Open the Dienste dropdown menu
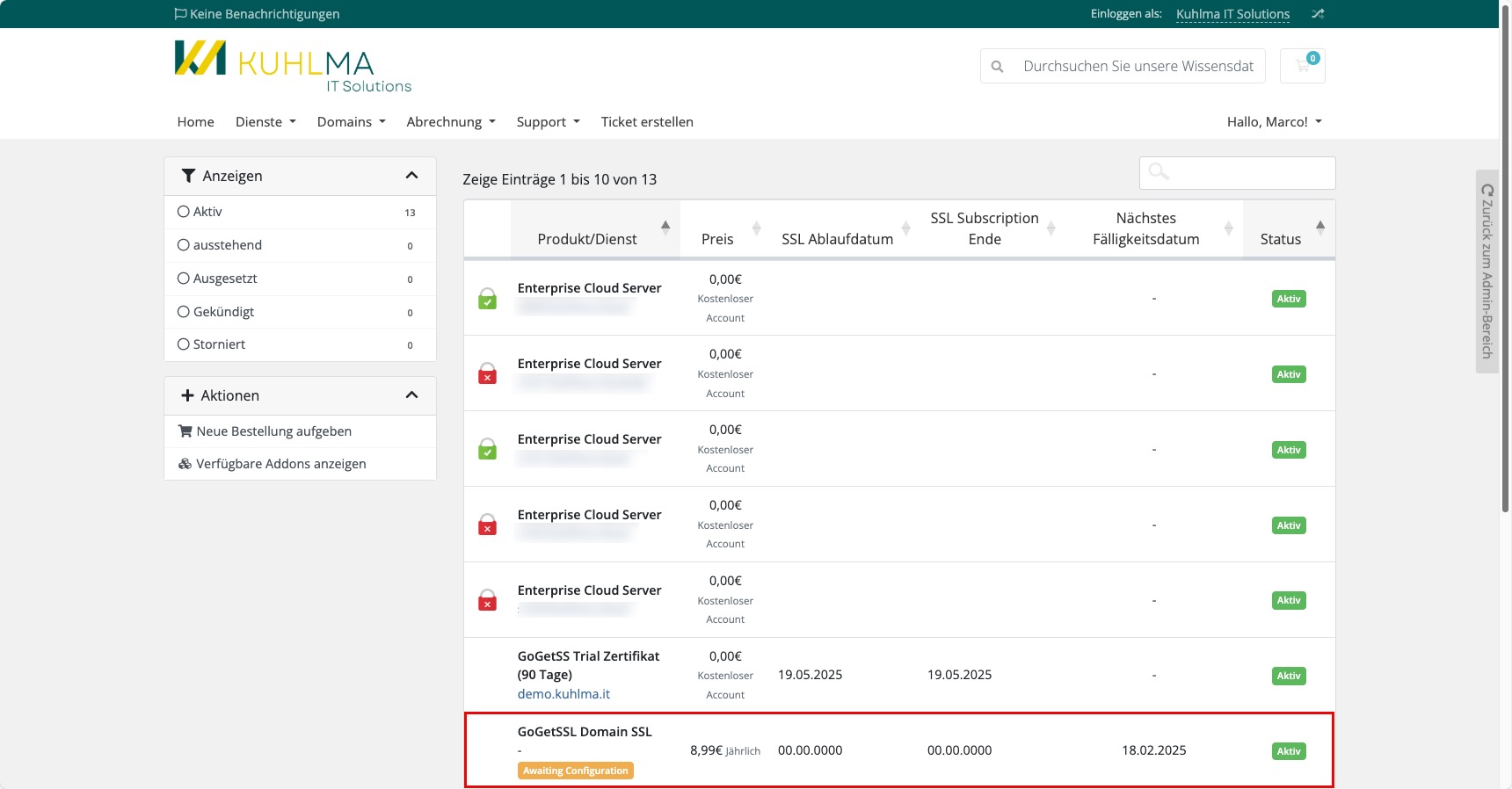The height and width of the screenshot is (789, 1512). 265,121
